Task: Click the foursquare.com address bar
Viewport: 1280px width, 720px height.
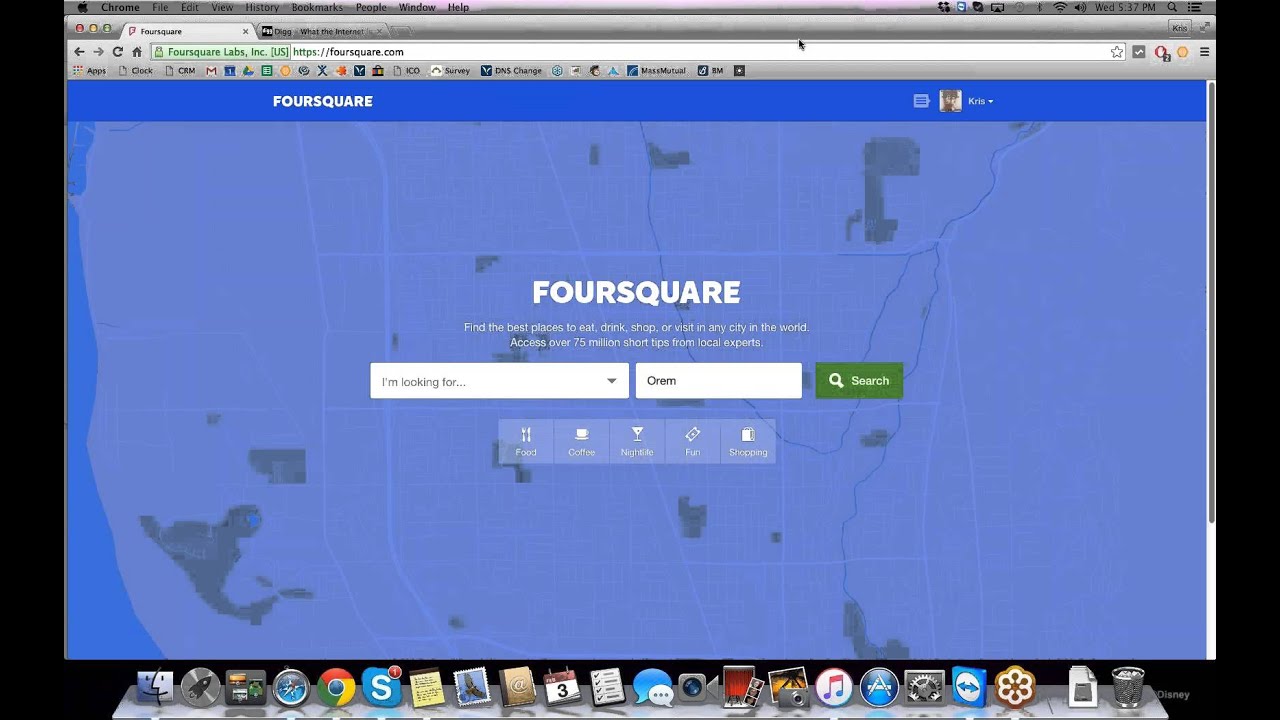Action: (x=636, y=52)
